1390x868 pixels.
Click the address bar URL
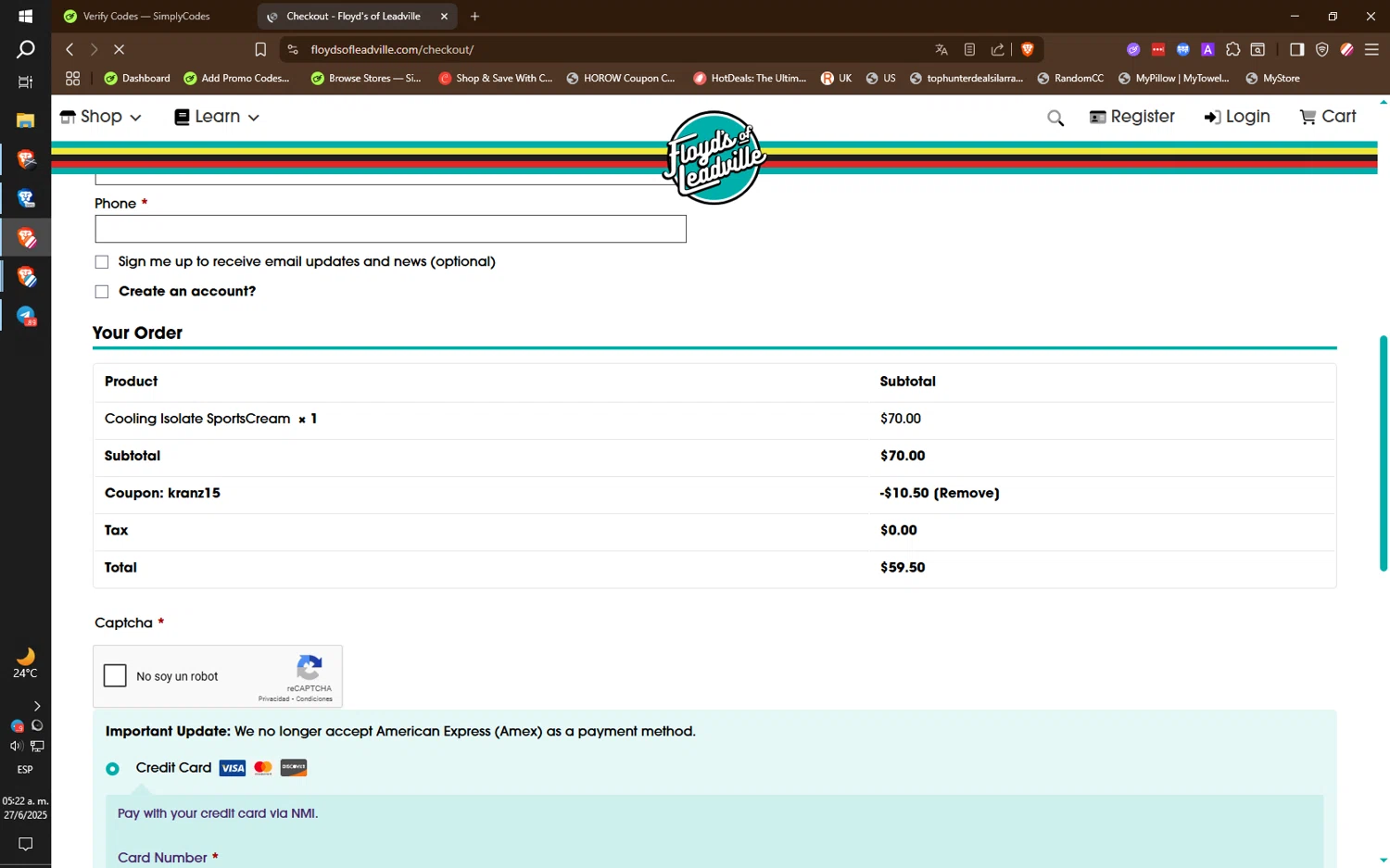(x=392, y=50)
